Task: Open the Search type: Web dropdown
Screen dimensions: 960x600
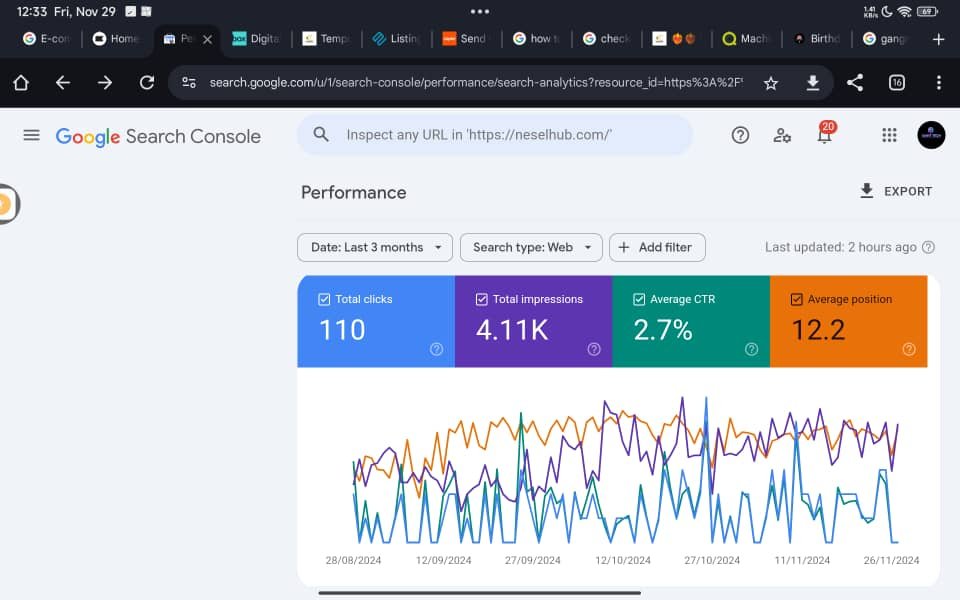Action: coord(531,247)
